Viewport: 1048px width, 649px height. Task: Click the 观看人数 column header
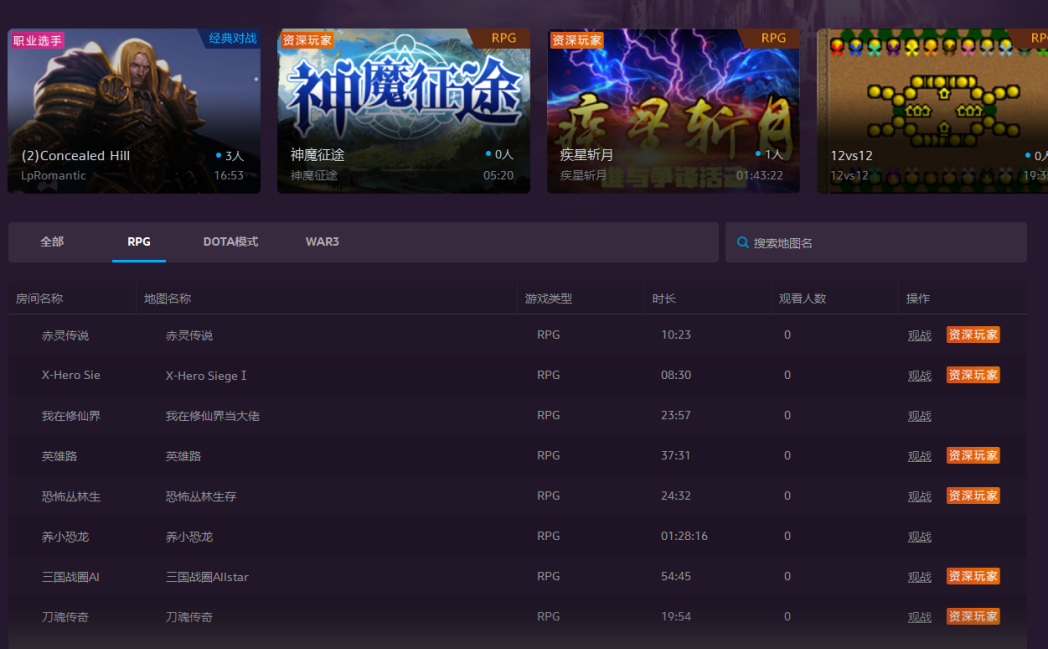click(803, 299)
